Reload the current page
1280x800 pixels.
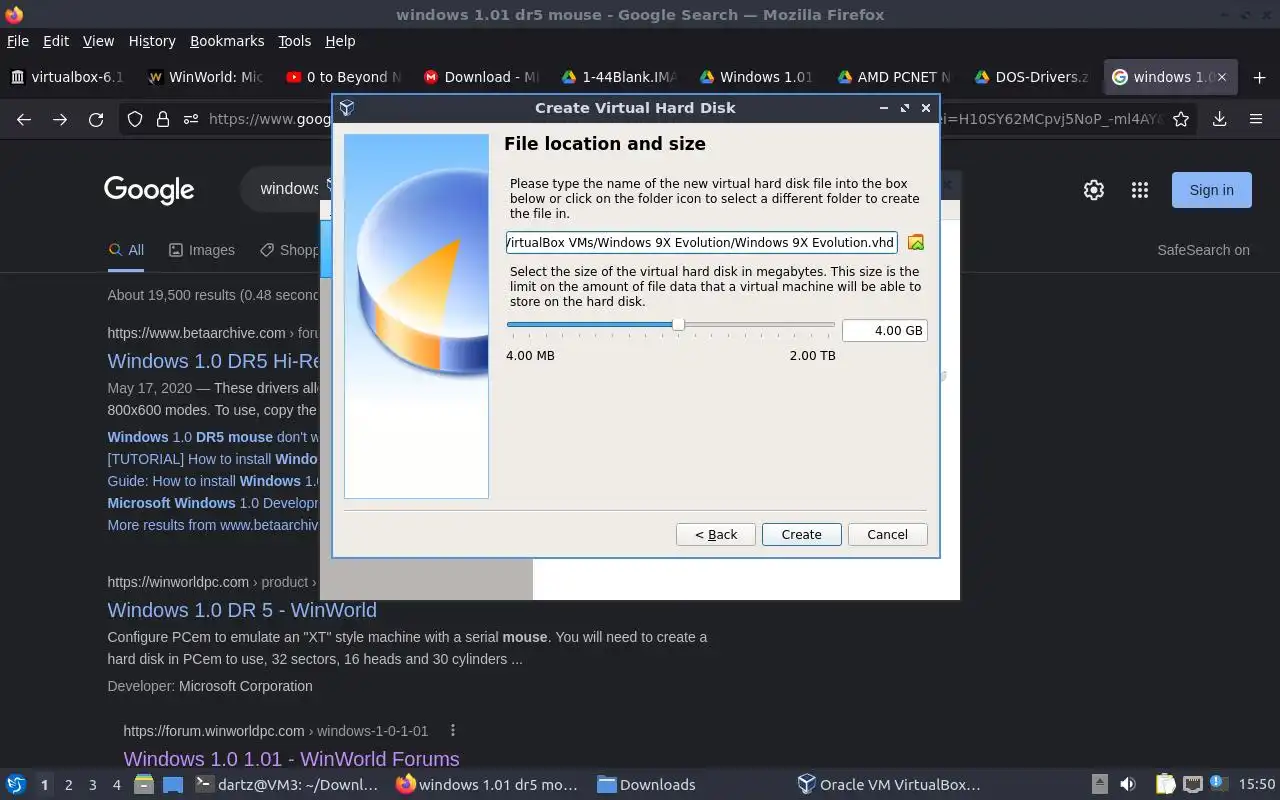(96, 119)
